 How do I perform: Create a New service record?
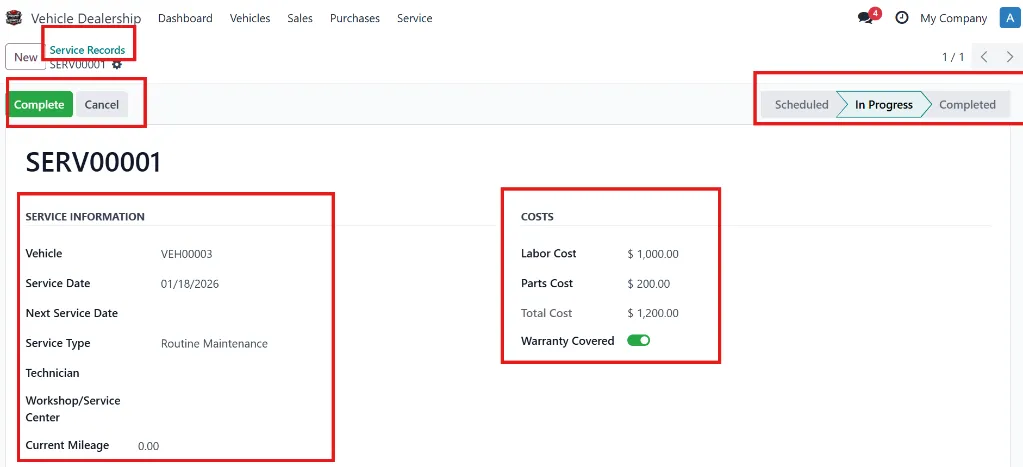(25, 57)
